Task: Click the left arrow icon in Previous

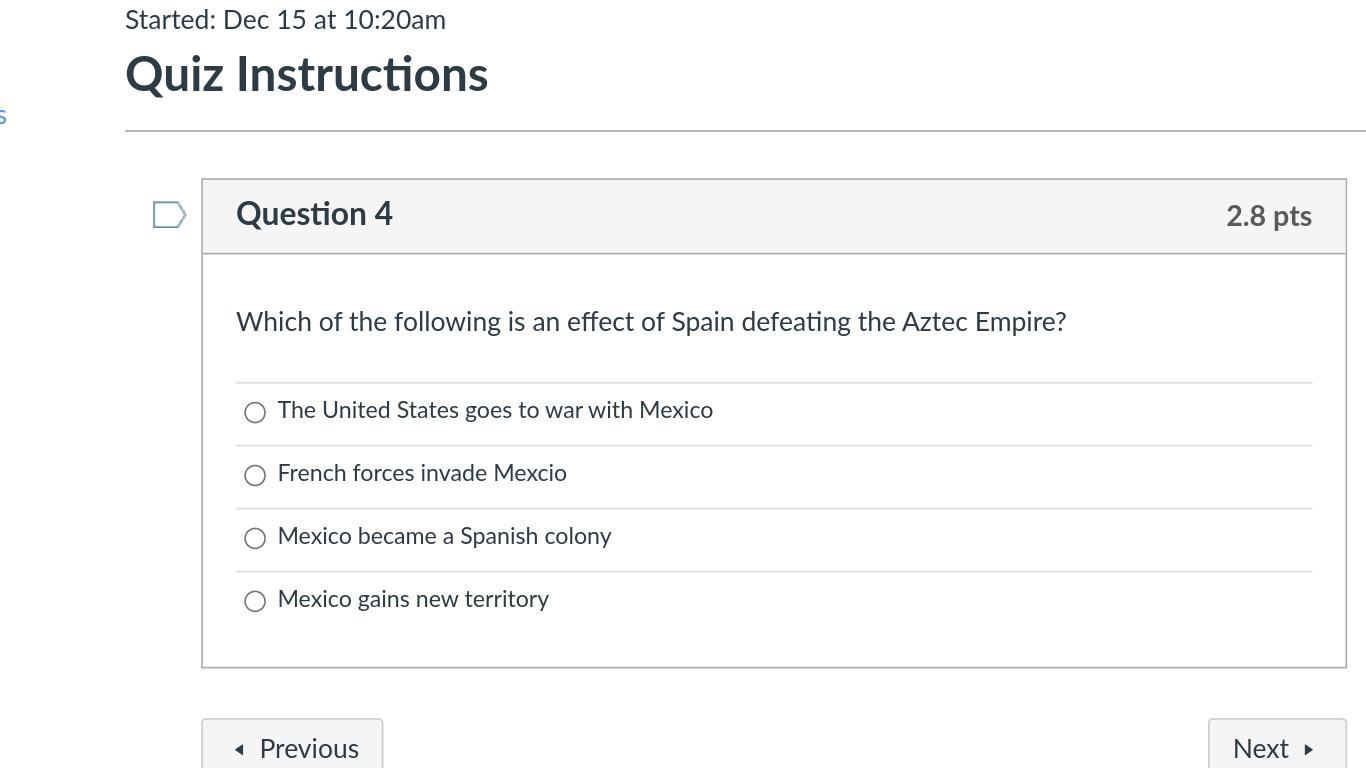Action: 239,749
